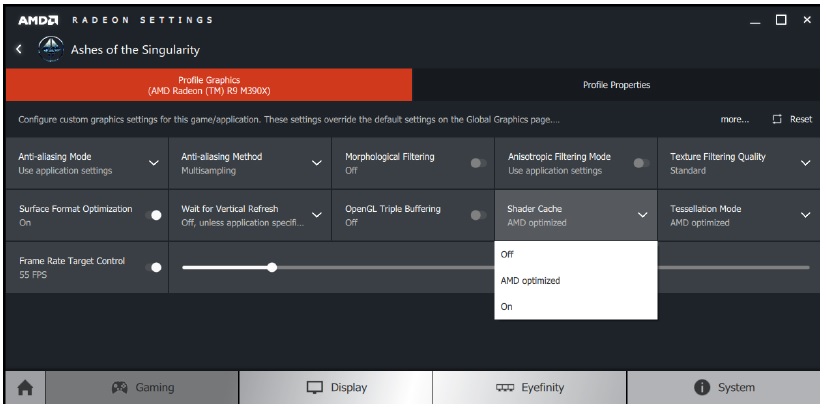Viewport: 826px width, 409px height.
Task: Click the frame rate slider handle
Action: pyautogui.click(x=272, y=267)
